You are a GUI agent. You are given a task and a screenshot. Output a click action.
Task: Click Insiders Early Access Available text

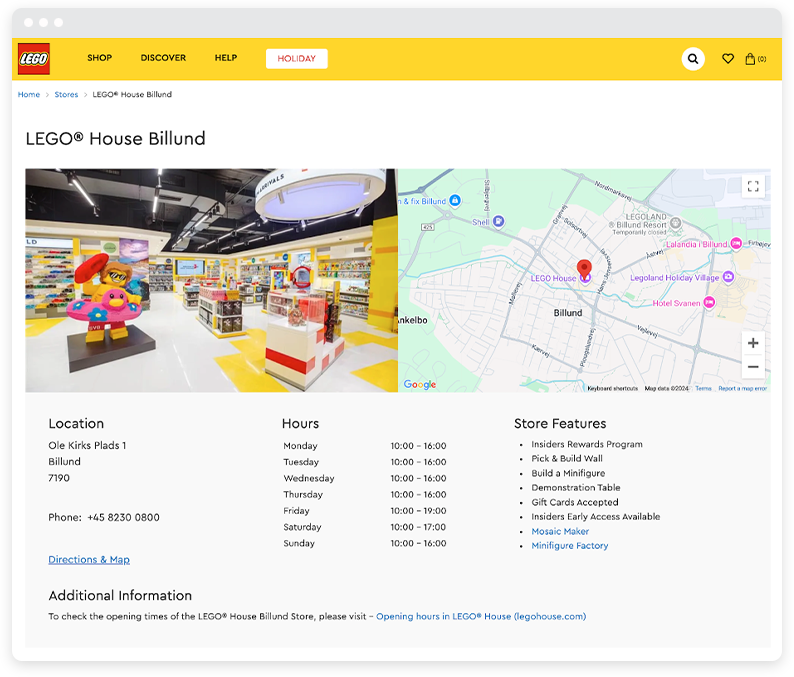point(596,516)
